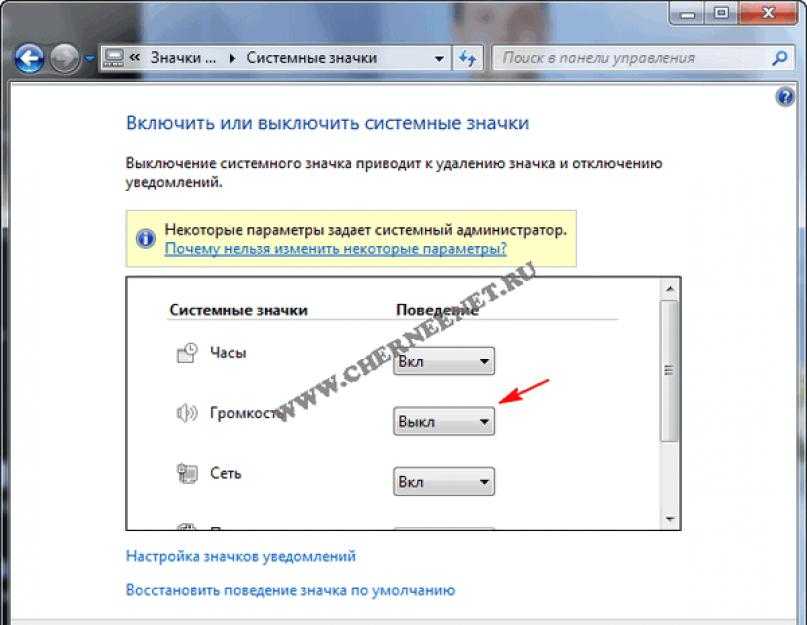Click the greyed Forward navigation button
This screenshot has width=807, height=625.
click(65, 59)
